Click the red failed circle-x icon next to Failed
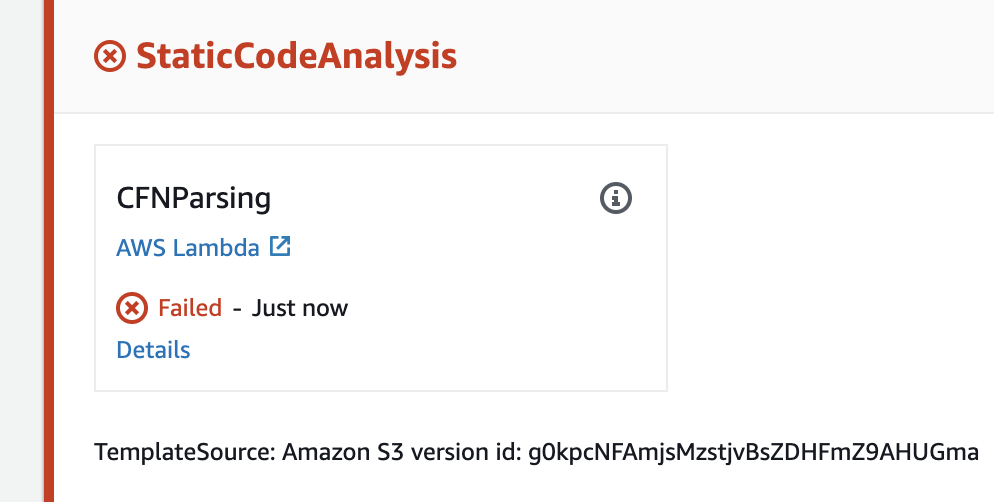994x502 pixels. (132, 308)
